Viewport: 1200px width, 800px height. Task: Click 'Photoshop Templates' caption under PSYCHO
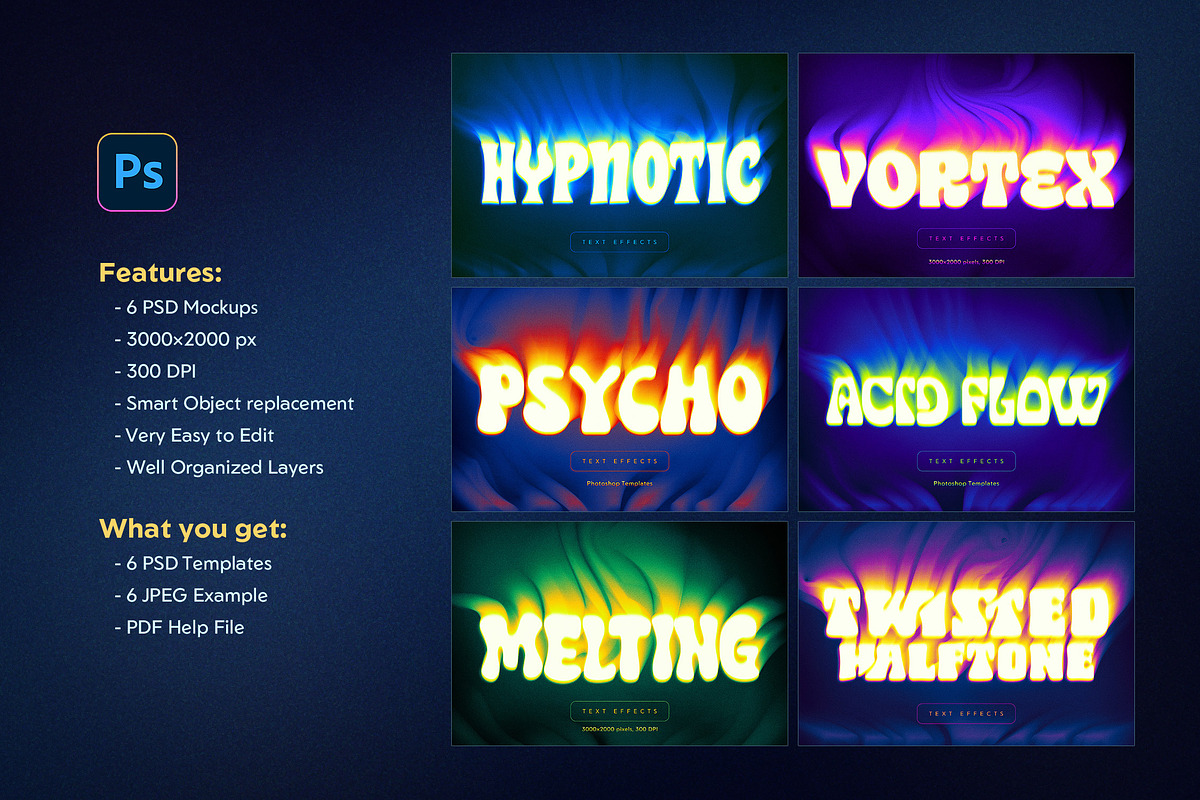point(619,483)
